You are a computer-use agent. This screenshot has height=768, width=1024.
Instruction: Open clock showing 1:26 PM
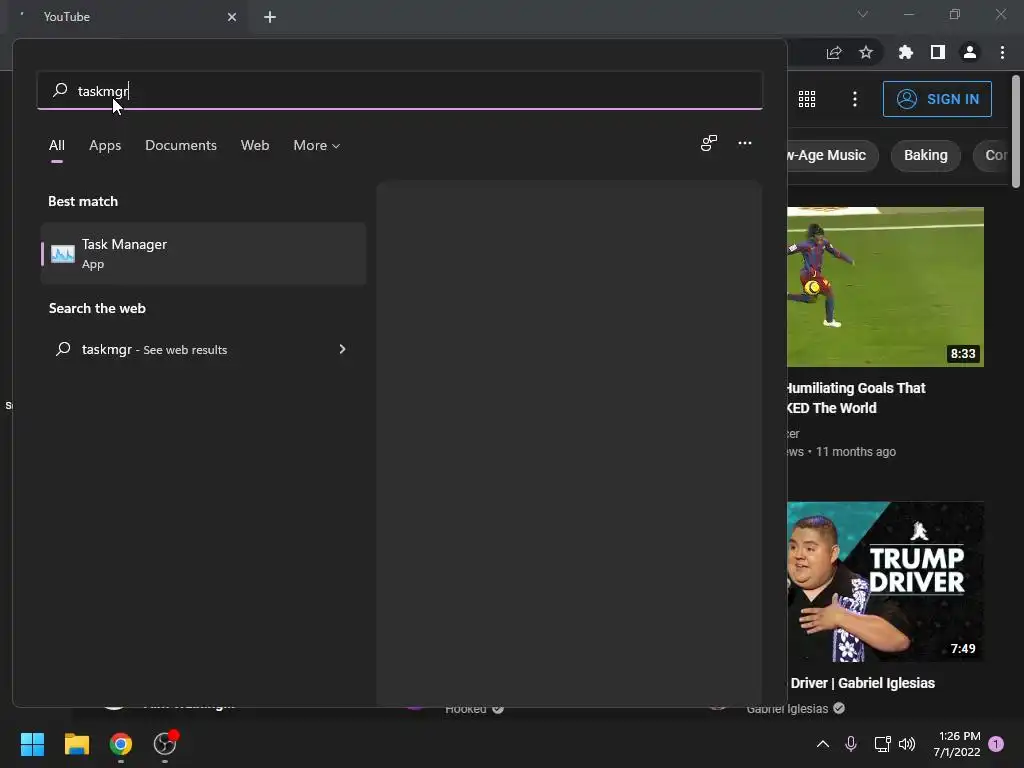[957, 744]
